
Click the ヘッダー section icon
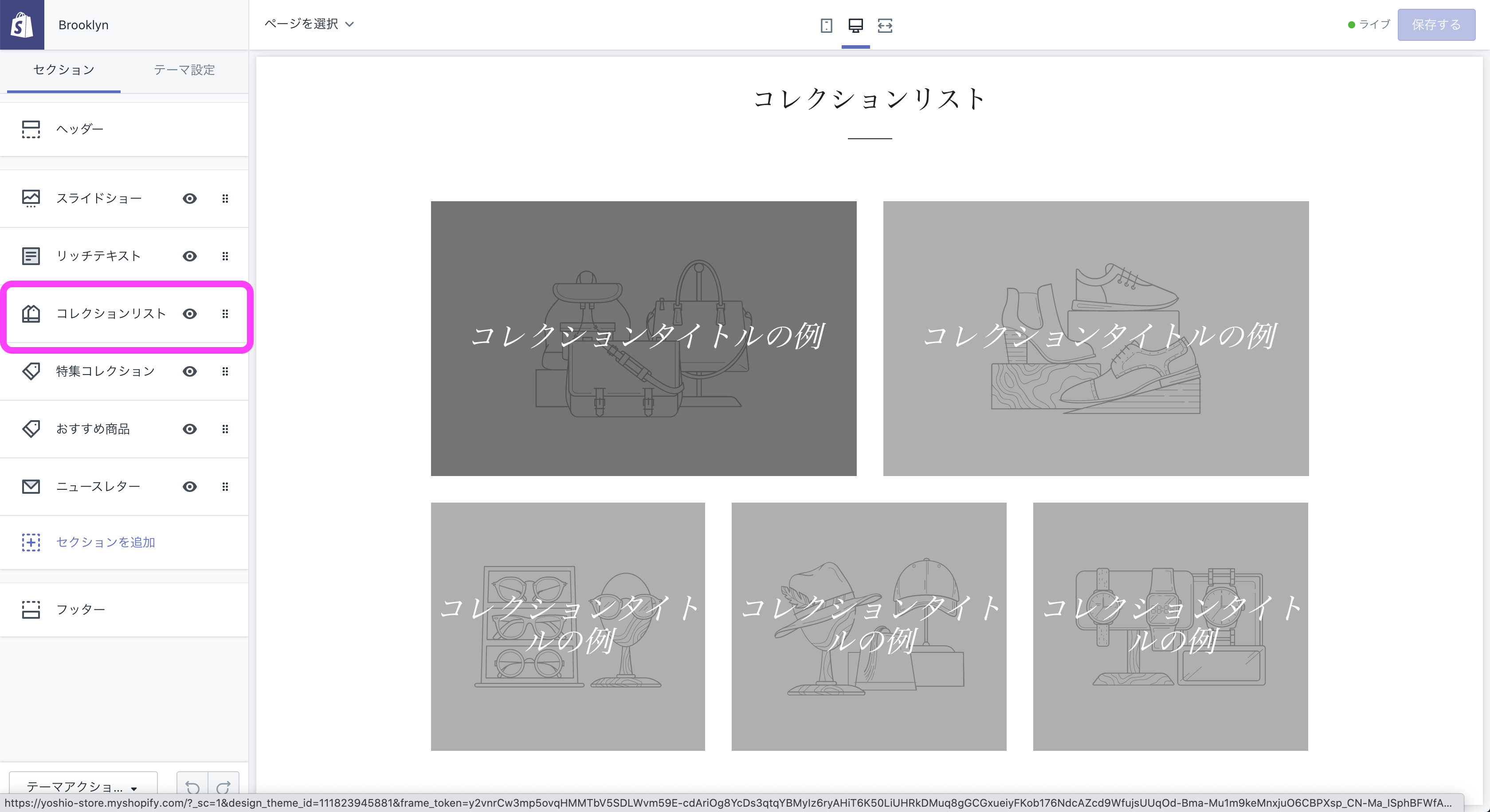(31, 129)
